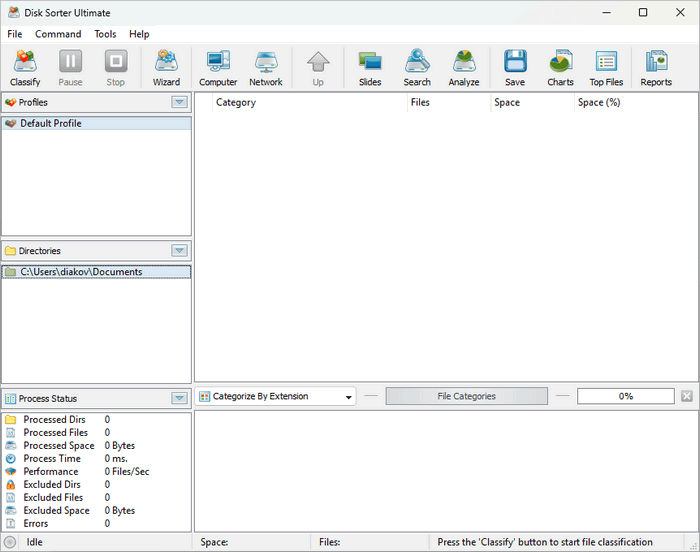Expand the Profiles panel dropdown arrow
Viewport: 700px width, 552px height.
pyautogui.click(x=179, y=102)
